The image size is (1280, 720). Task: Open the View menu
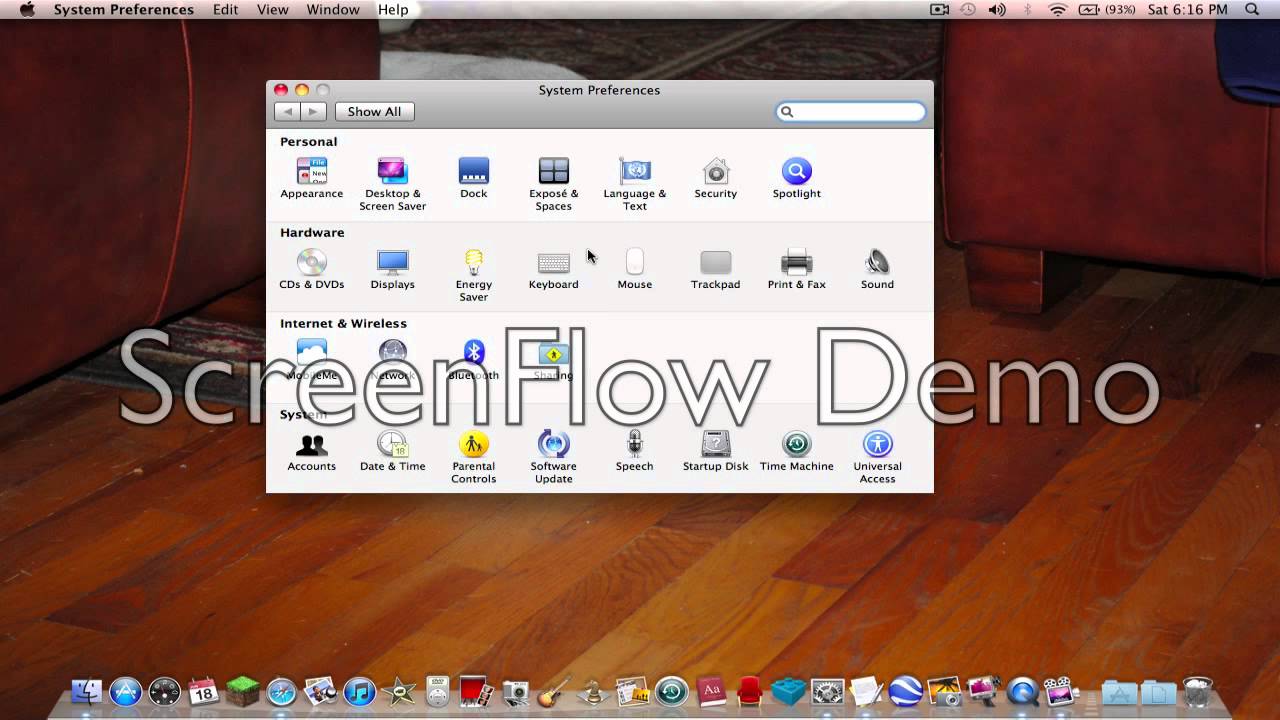[272, 9]
